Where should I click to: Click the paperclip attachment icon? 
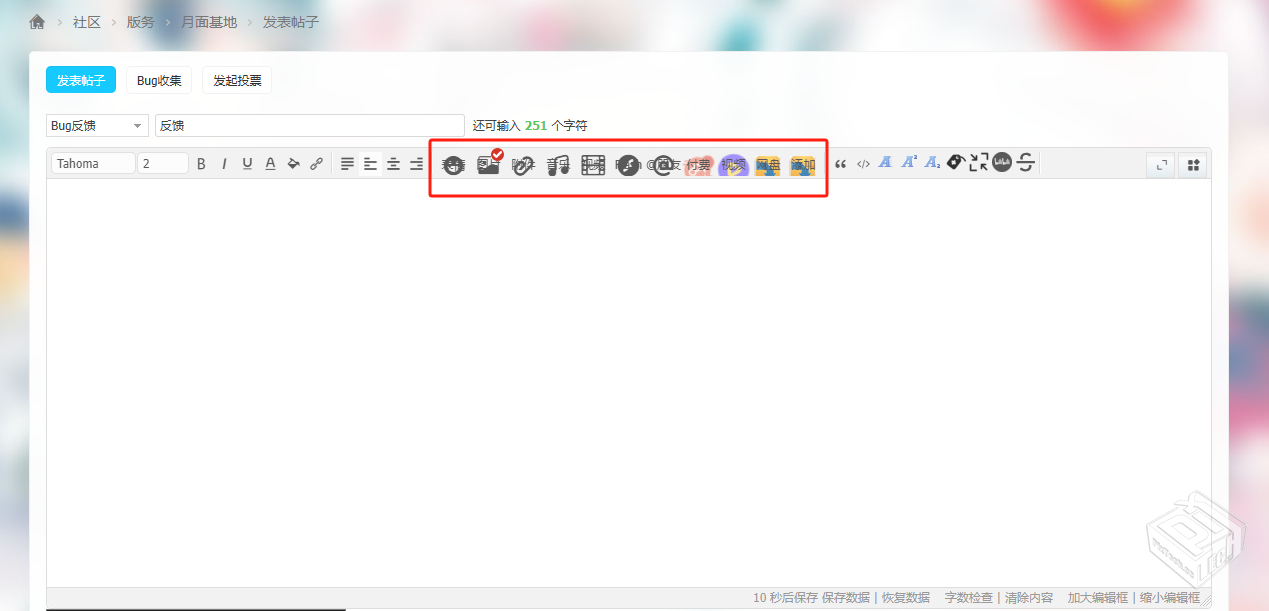coord(523,166)
